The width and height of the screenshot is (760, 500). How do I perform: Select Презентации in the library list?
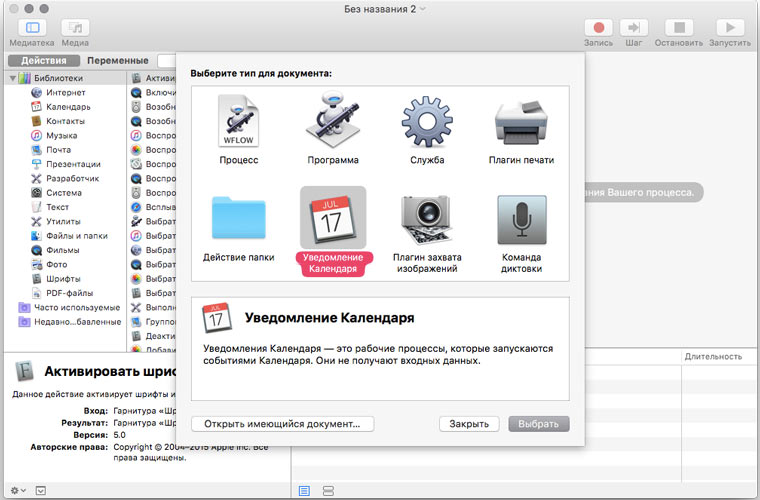[x=65, y=164]
